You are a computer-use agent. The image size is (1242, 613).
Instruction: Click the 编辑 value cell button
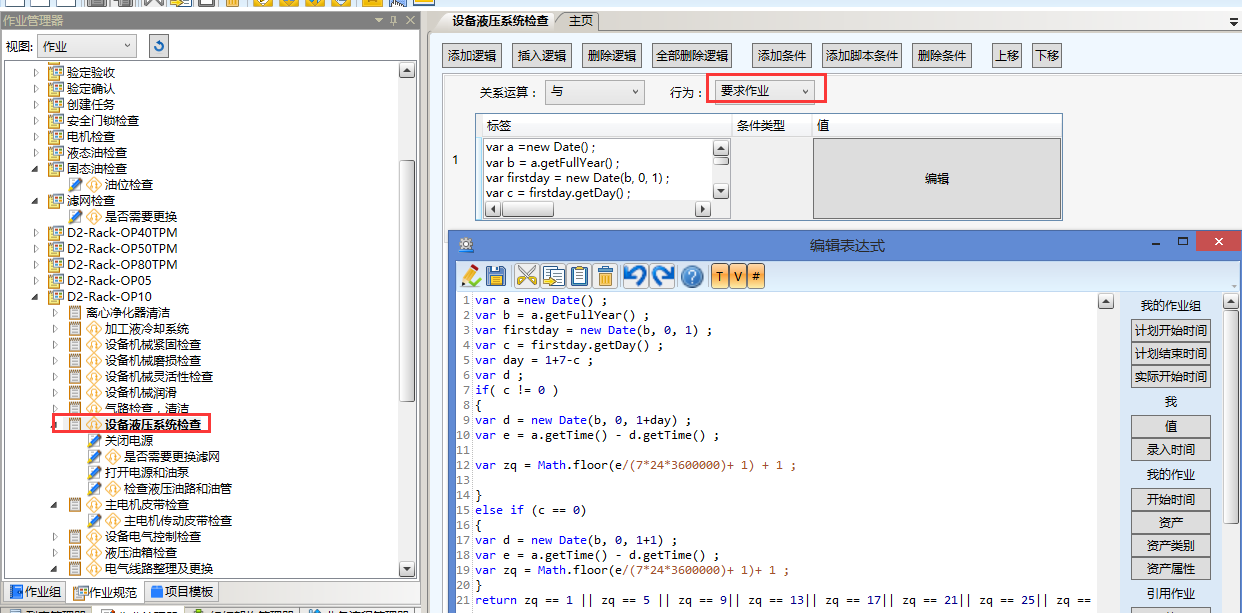pyautogui.click(x=936, y=179)
